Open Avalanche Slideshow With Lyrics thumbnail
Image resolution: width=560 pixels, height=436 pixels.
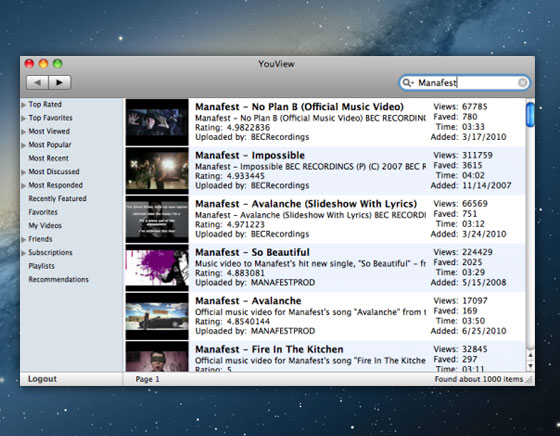157,219
